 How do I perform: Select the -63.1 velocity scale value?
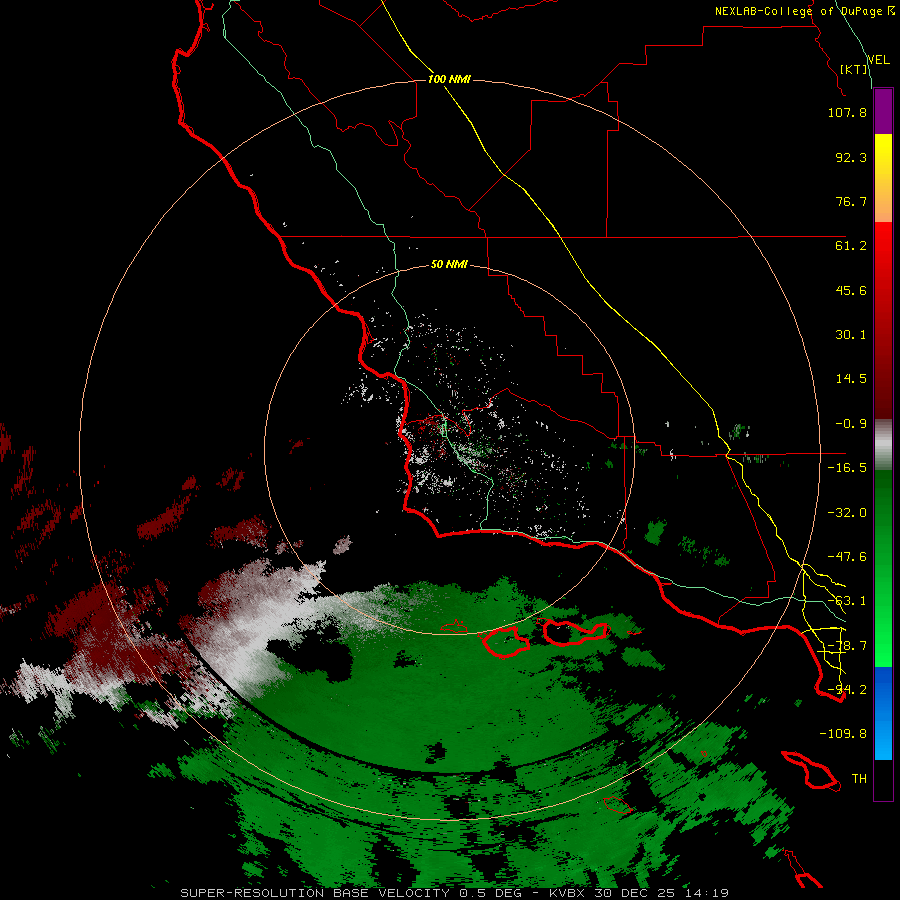tap(847, 601)
